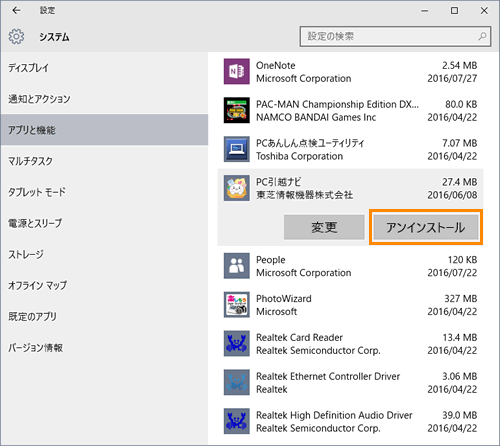Click the 2016/07/27 install date
500x446 pixels.
(x=452, y=78)
